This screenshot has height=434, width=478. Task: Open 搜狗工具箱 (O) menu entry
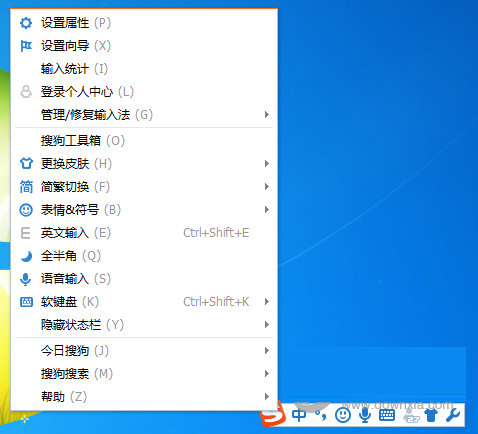point(144,141)
